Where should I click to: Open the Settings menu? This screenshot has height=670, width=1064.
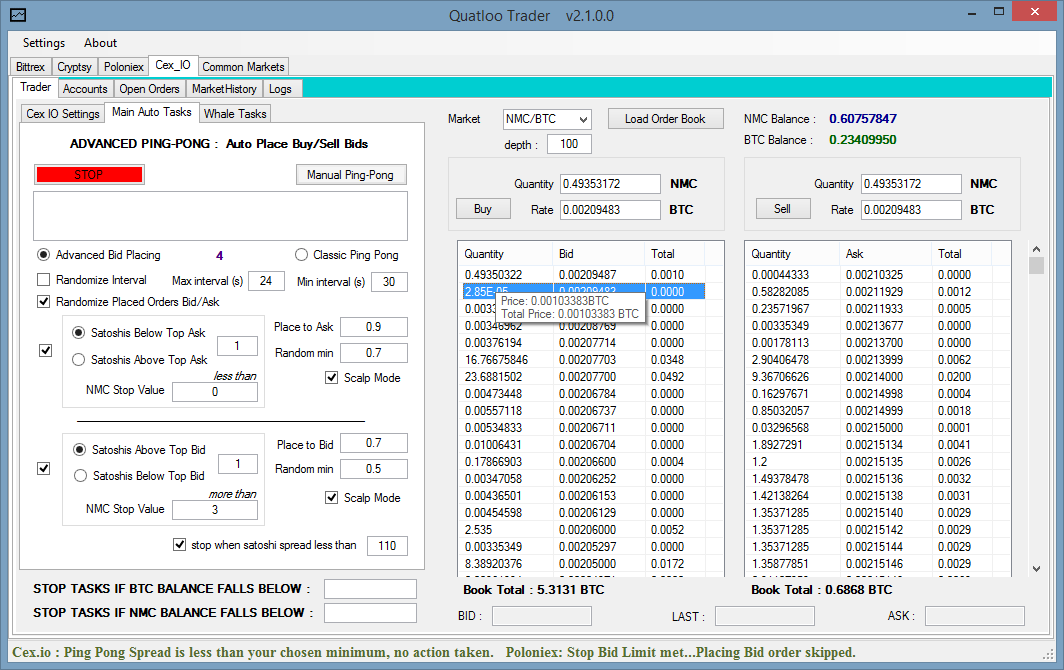click(x=44, y=43)
